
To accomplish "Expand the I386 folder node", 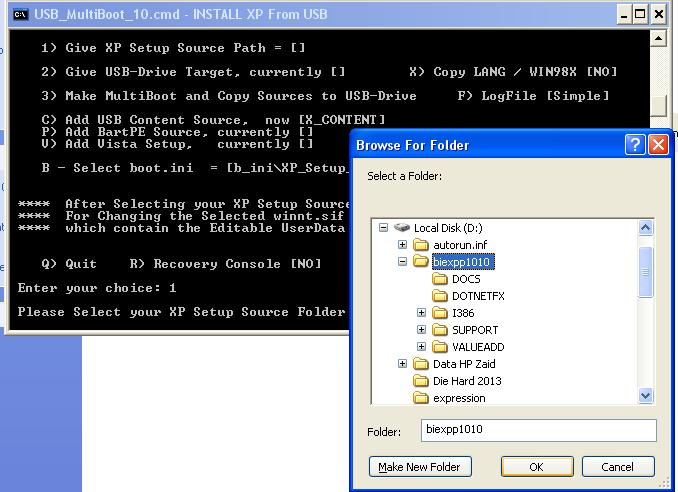I will click(421, 313).
